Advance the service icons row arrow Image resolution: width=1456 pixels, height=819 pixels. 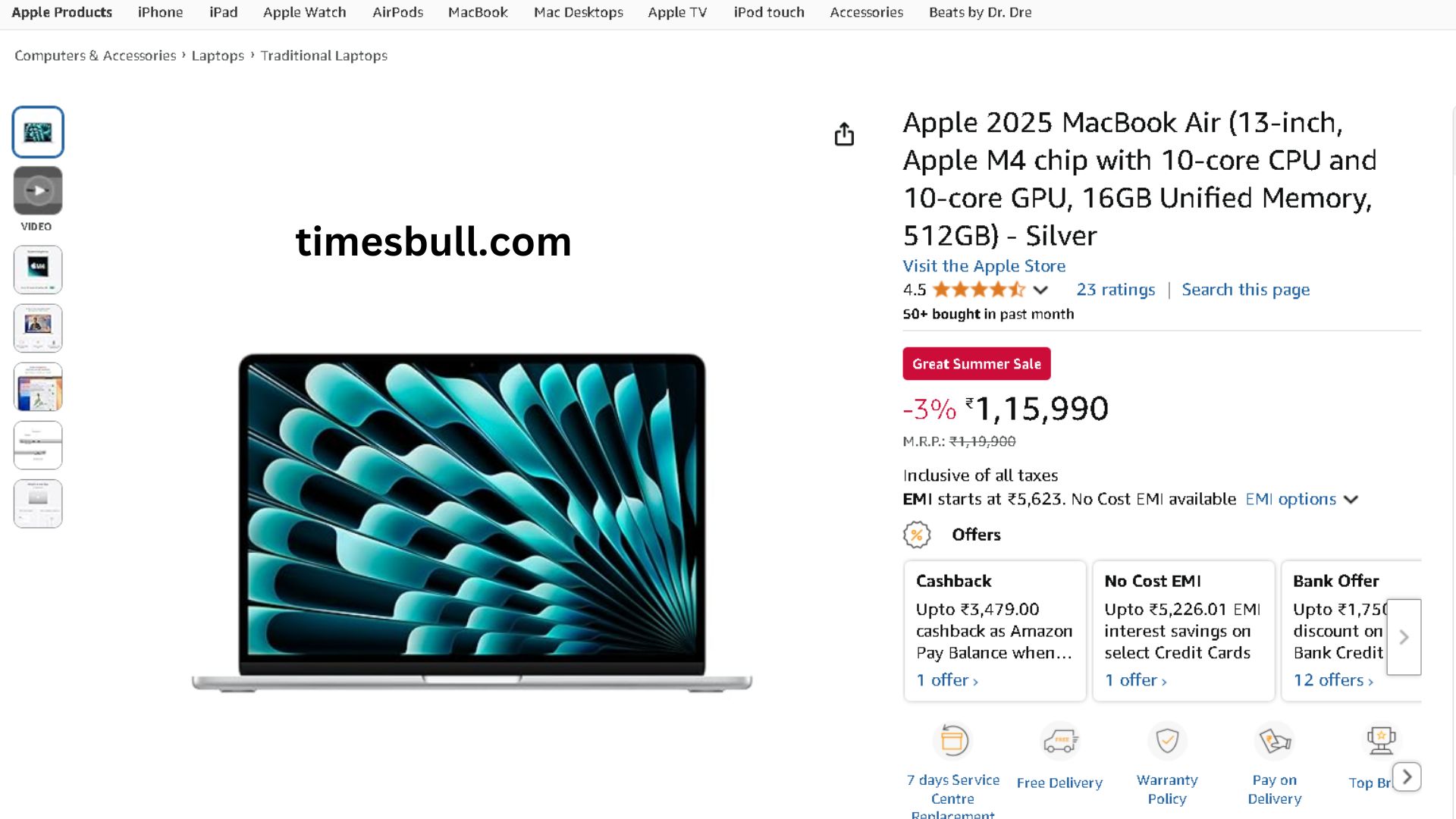point(1407,777)
